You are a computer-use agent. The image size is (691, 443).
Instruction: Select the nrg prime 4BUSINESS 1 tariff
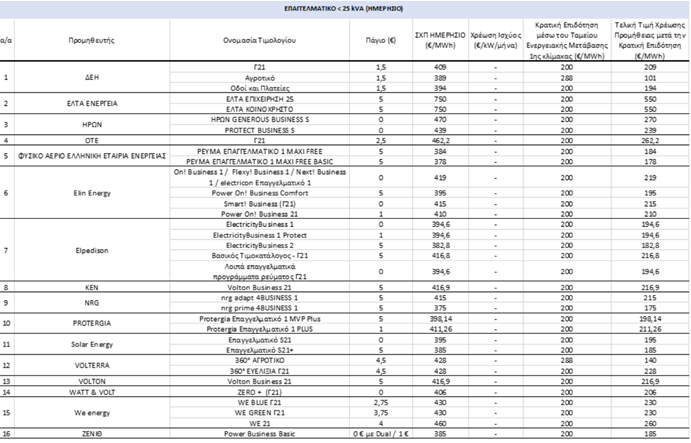tap(260, 308)
